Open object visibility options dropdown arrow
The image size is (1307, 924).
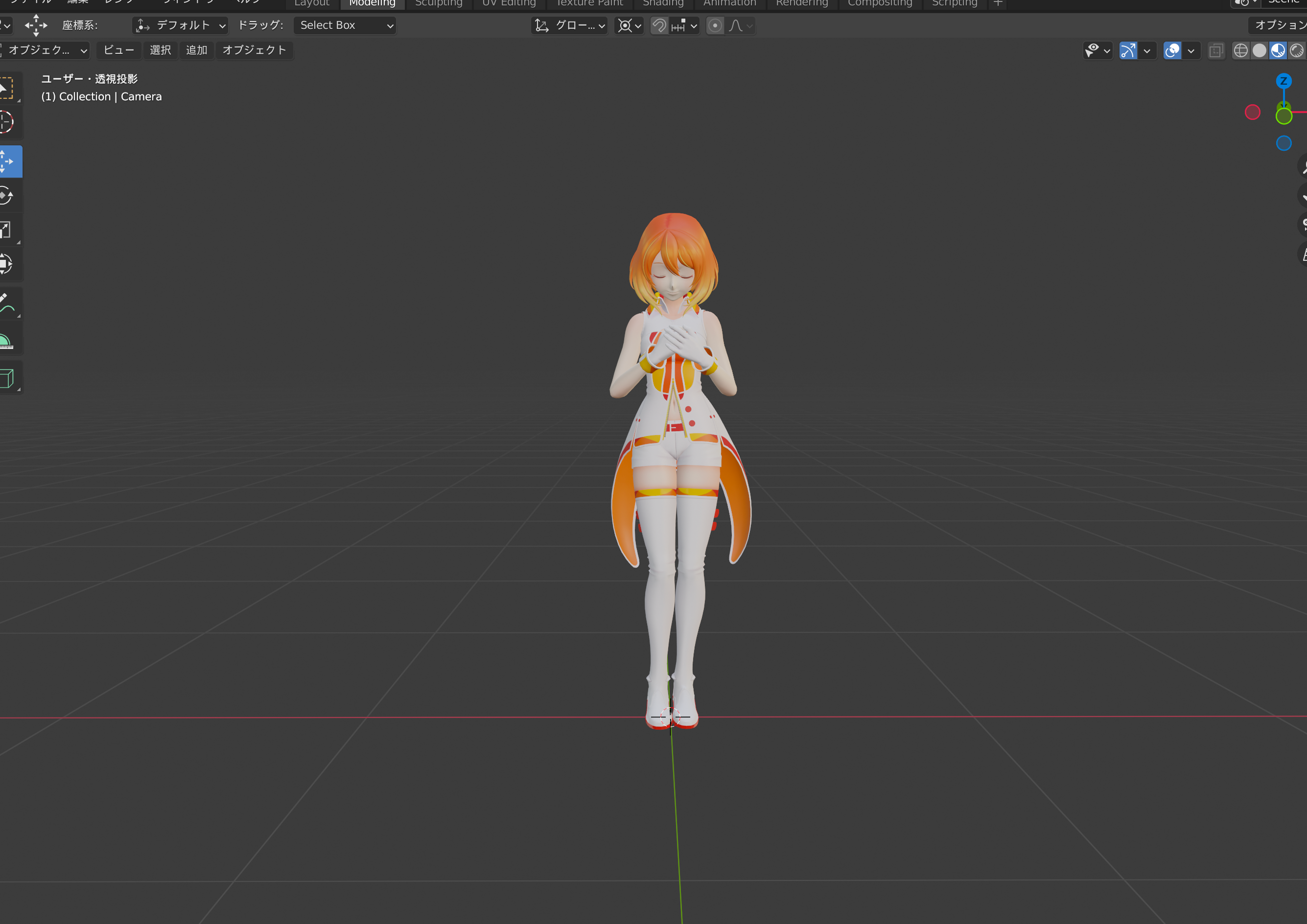point(1107,50)
